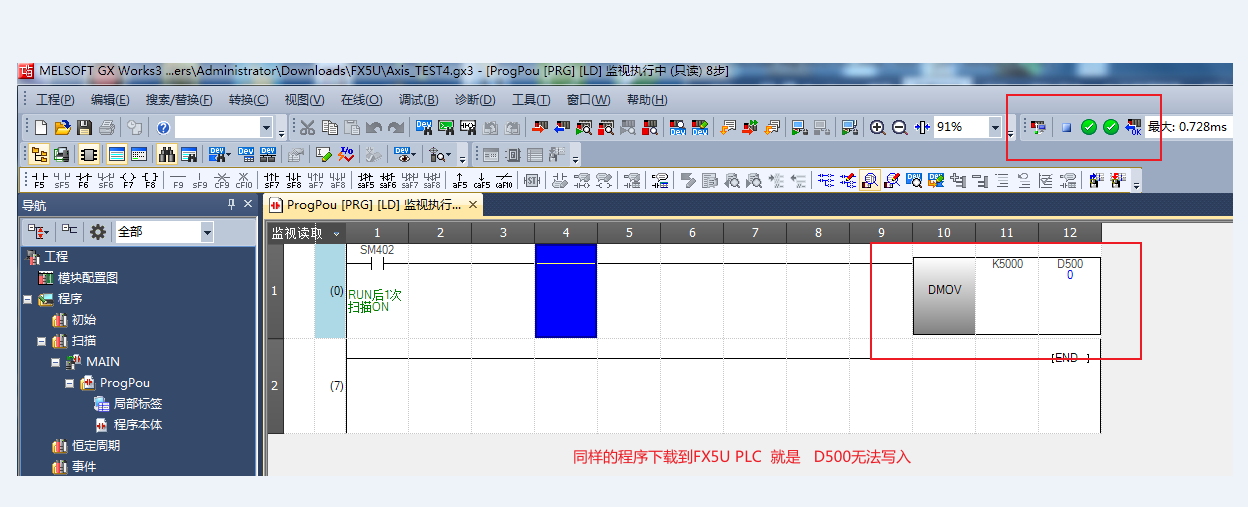The image size is (1248, 507).
Task: Open the 在线(O) menu
Action: pos(361,100)
